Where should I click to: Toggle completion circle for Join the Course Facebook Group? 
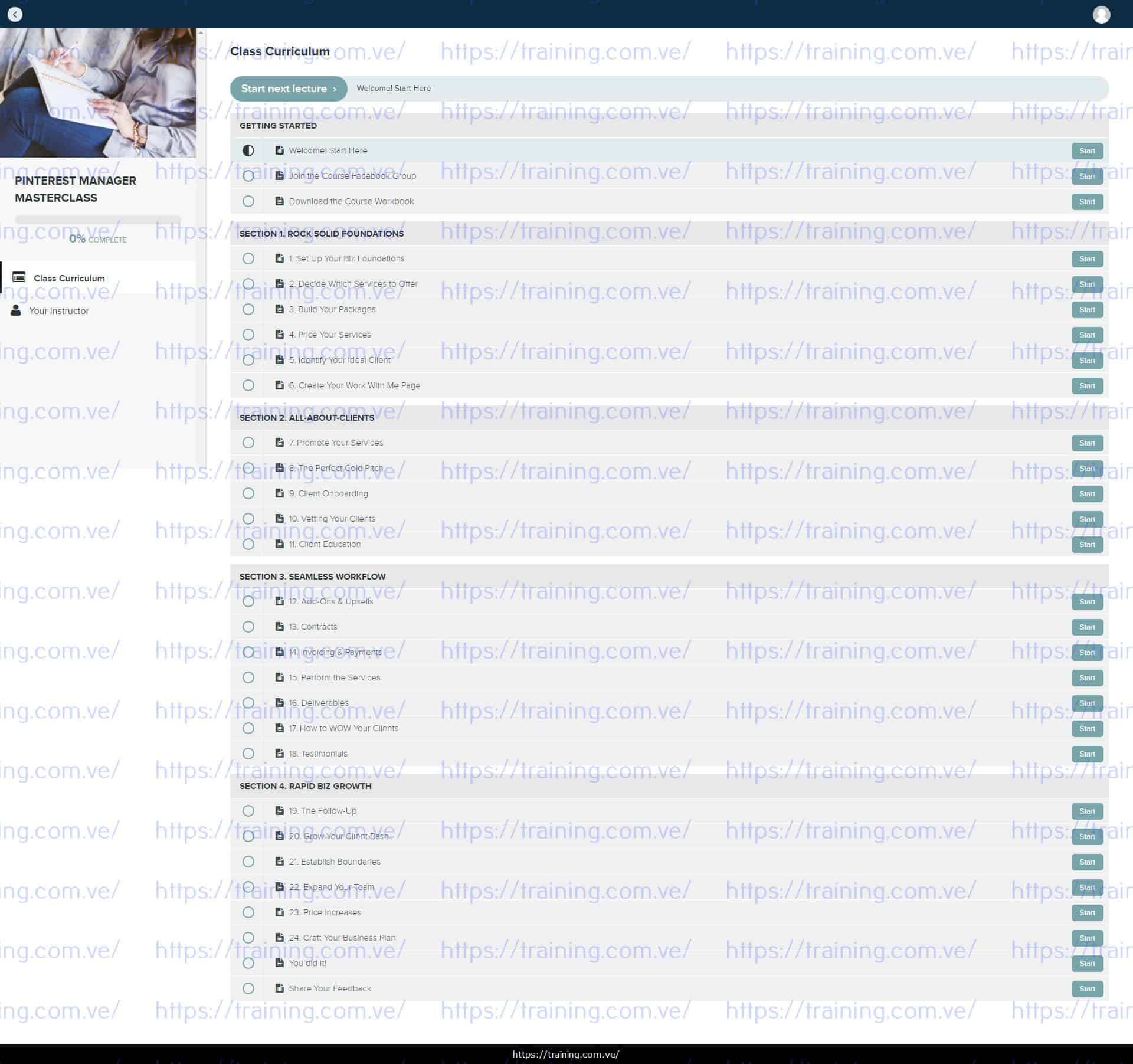pos(248,176)
